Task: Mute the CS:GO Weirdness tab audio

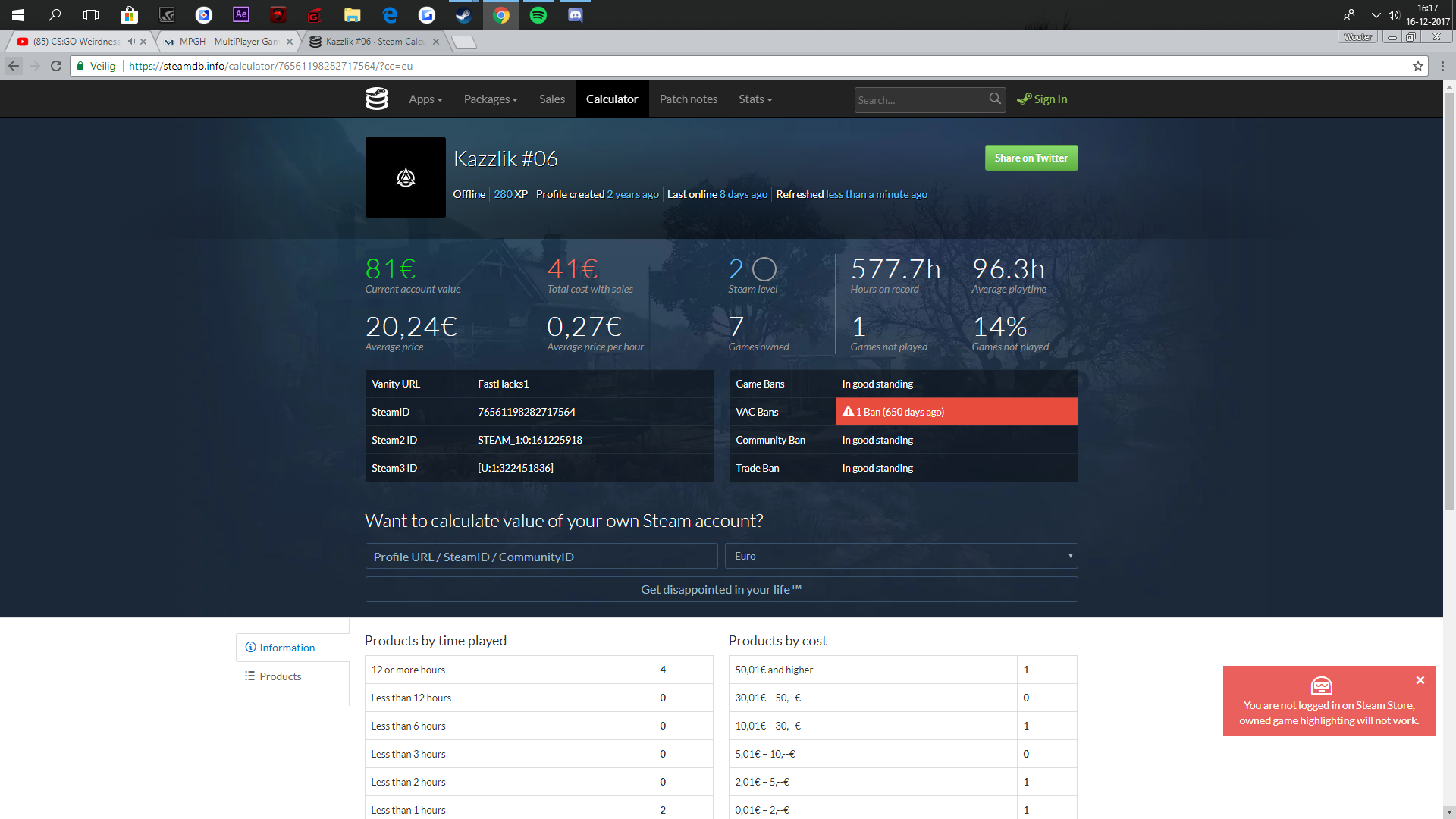Action: [131, 42]
